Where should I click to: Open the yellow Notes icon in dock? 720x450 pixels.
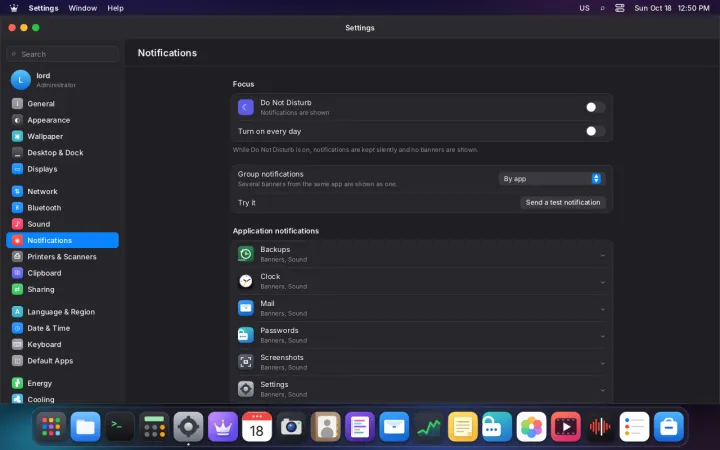pos(463,427)
